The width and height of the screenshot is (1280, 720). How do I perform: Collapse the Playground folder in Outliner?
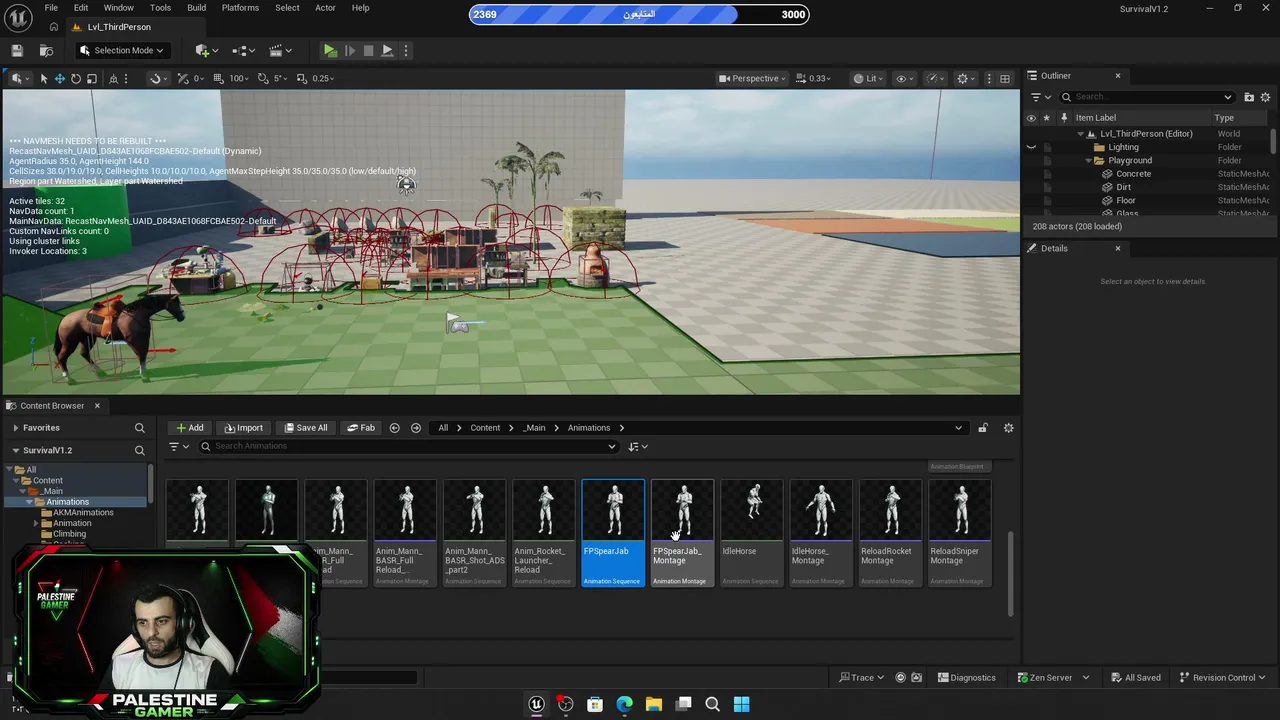coord(1088,160)
